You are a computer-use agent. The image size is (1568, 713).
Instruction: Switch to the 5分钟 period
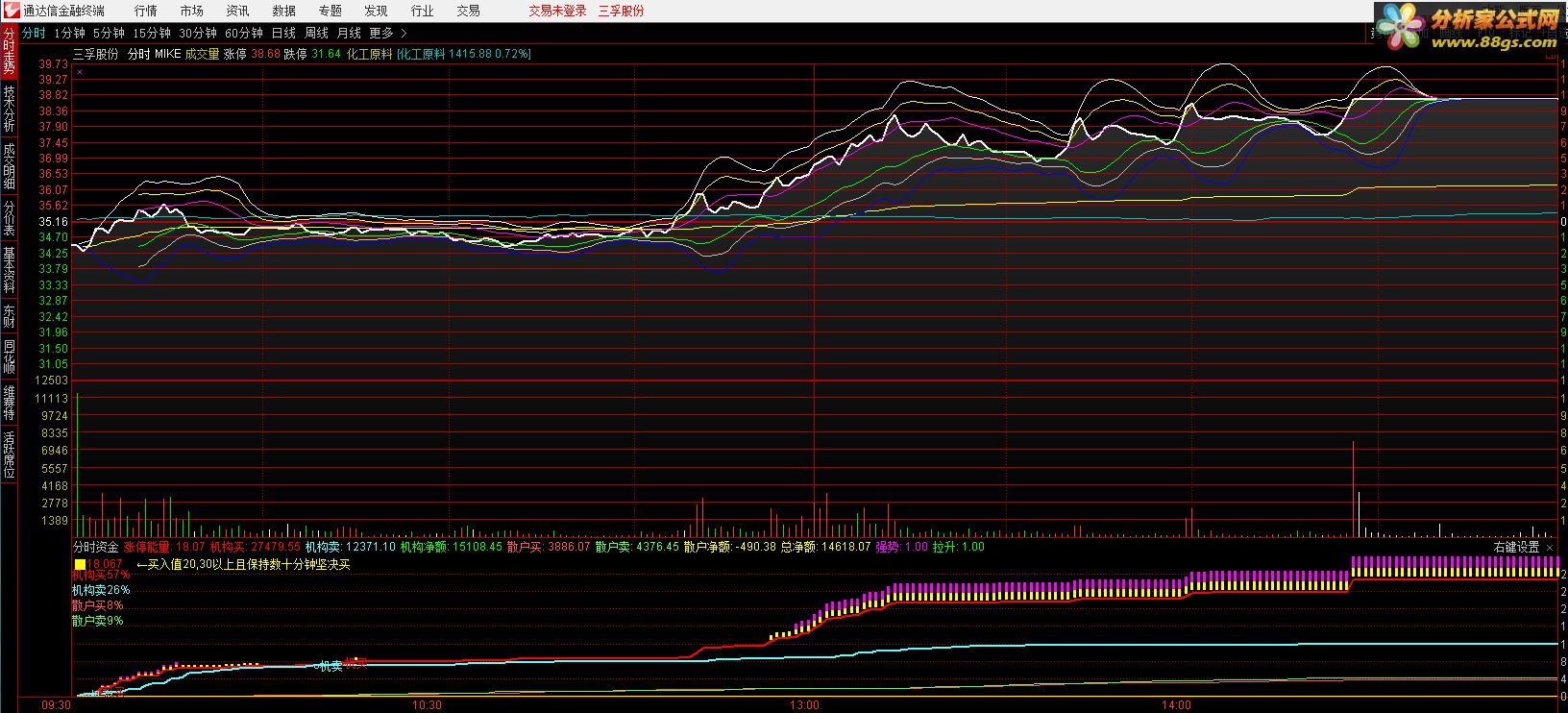(x=109, y=33)
